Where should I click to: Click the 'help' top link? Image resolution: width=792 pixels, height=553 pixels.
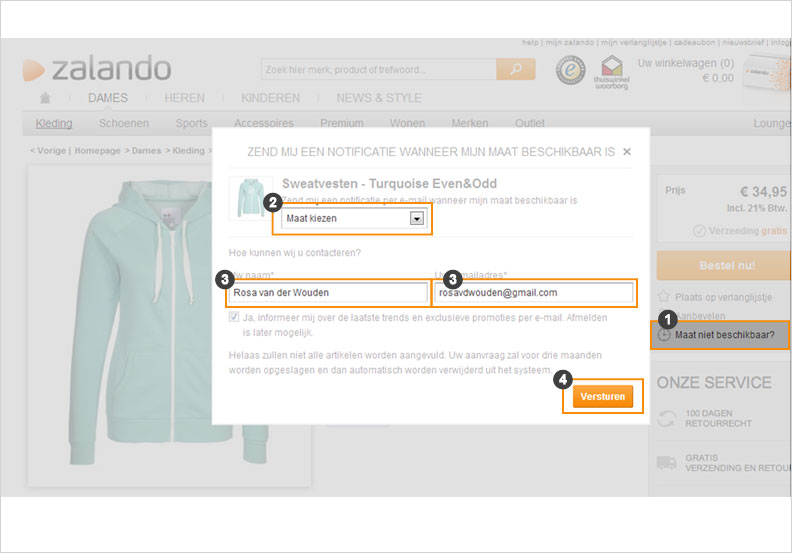tap(530, 42)
